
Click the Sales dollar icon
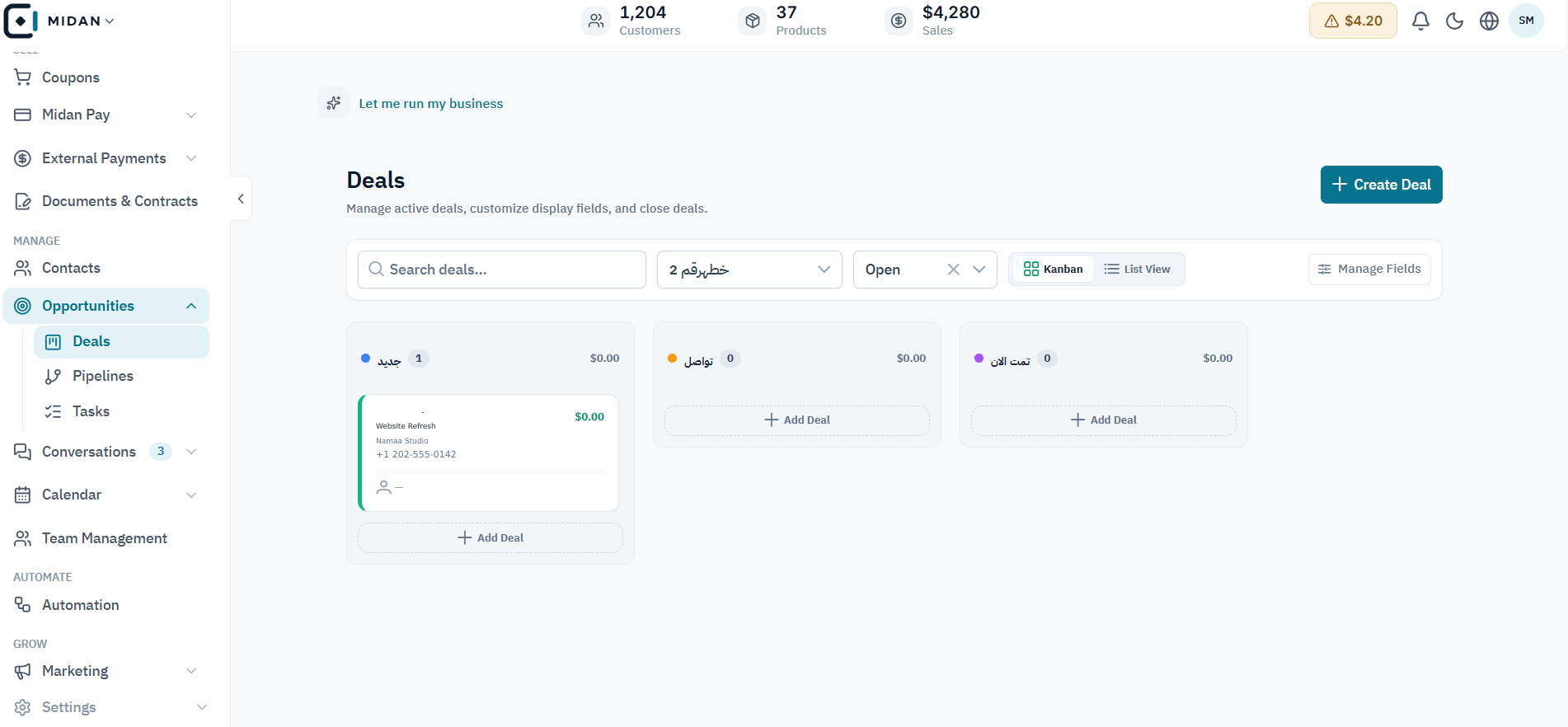(x=899, y=21)
